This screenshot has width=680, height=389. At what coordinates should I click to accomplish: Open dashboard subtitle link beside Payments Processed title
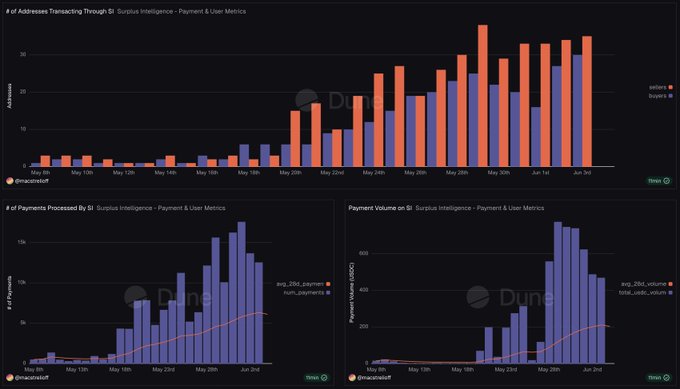[x=161, y=208]
